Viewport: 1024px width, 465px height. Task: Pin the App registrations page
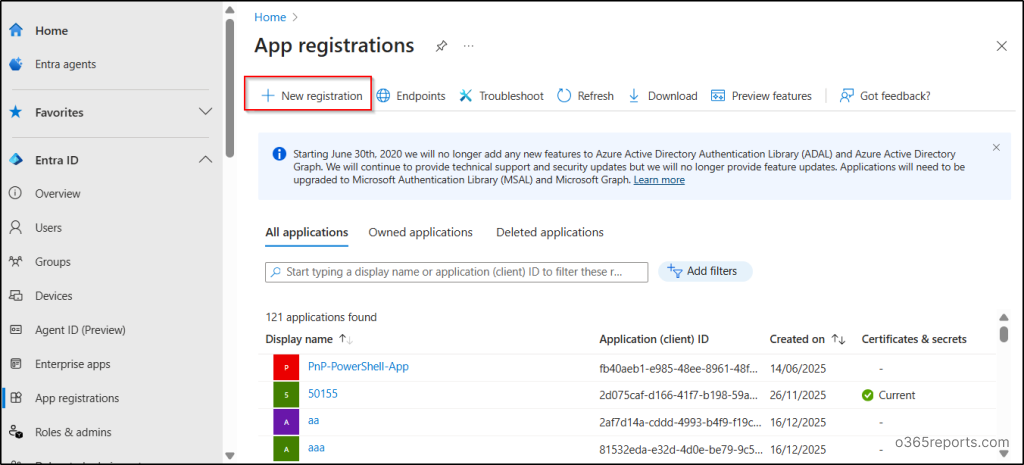tap(441, 46)
